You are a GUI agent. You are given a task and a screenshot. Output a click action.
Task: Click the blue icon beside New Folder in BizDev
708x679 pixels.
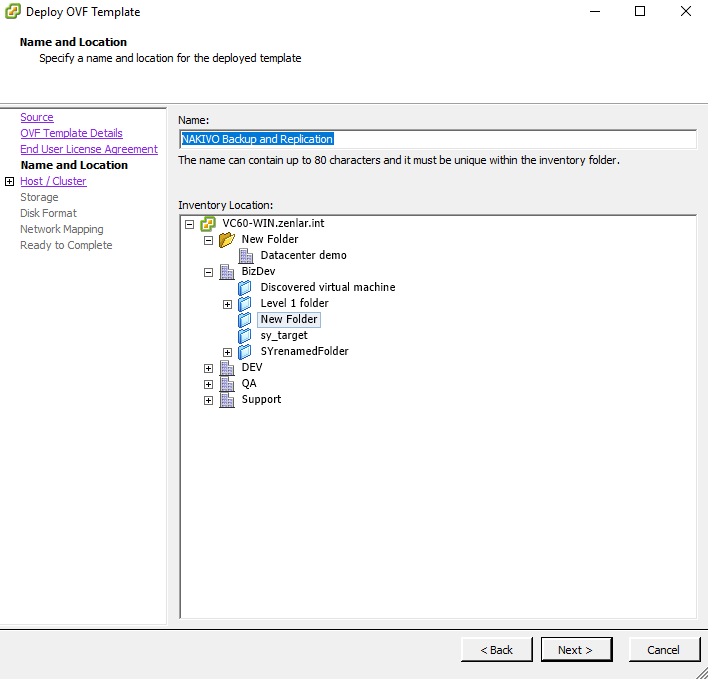click(245, 320)
